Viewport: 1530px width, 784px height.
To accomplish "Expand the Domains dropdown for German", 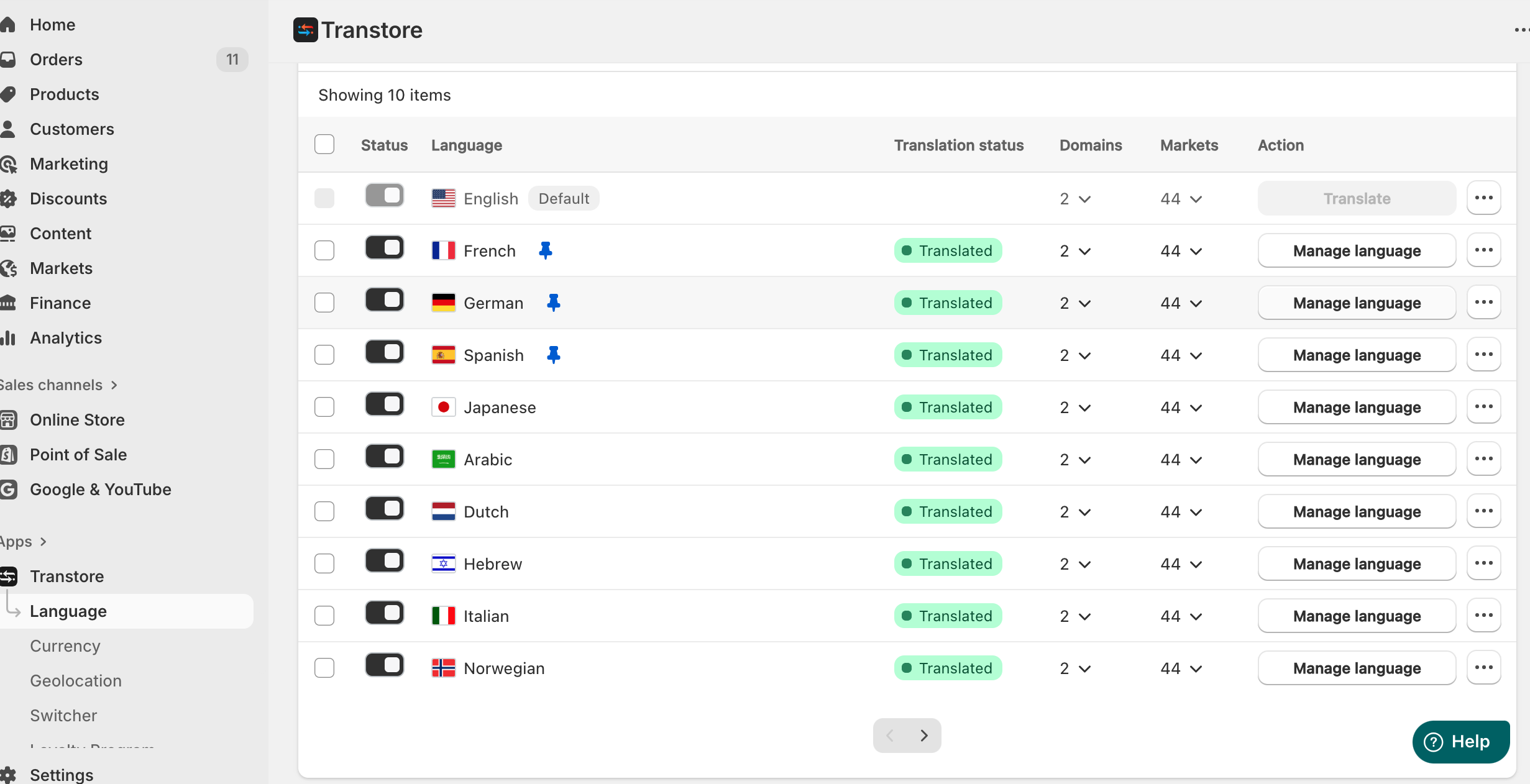I will point(1076,303).
